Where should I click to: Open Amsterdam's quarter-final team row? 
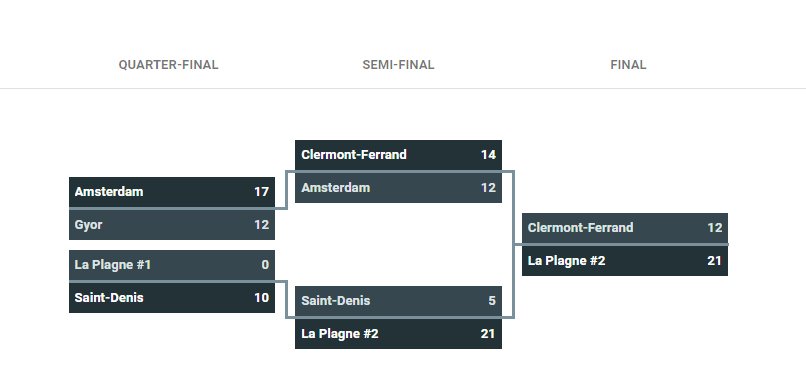[x=172, y=192]
